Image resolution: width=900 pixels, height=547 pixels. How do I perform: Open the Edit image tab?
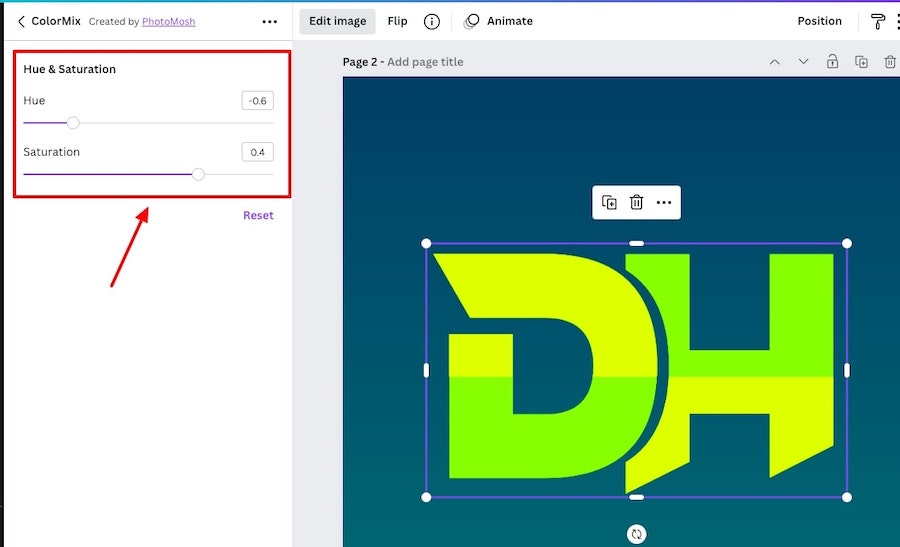337,21
